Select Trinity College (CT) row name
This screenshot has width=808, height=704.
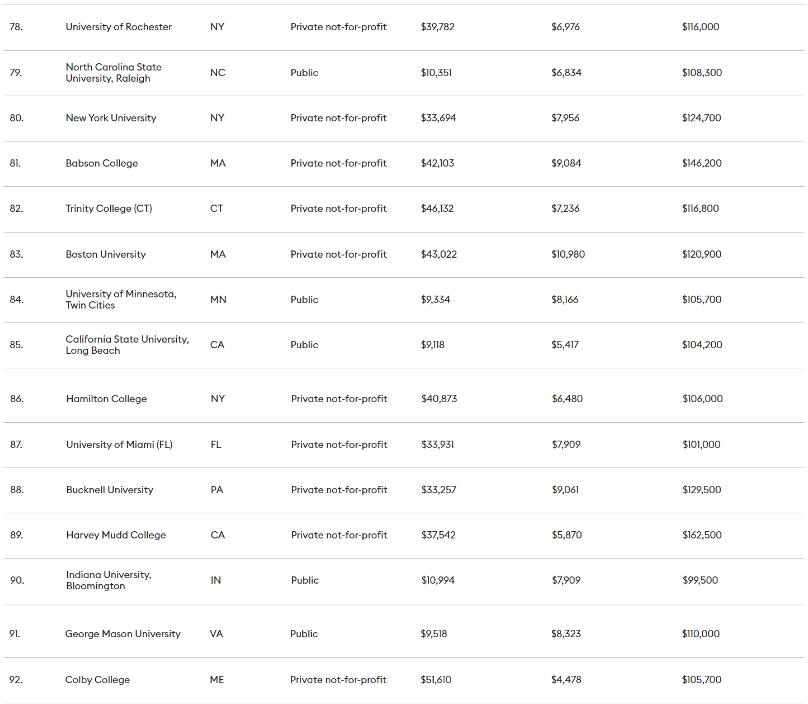coord(109,209)
